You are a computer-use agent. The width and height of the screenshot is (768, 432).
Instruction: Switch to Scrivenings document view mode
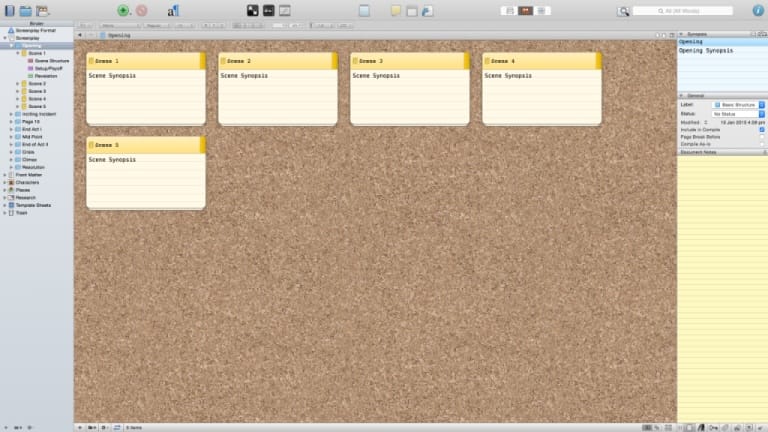pyautogui.click(x=509, y=11)
